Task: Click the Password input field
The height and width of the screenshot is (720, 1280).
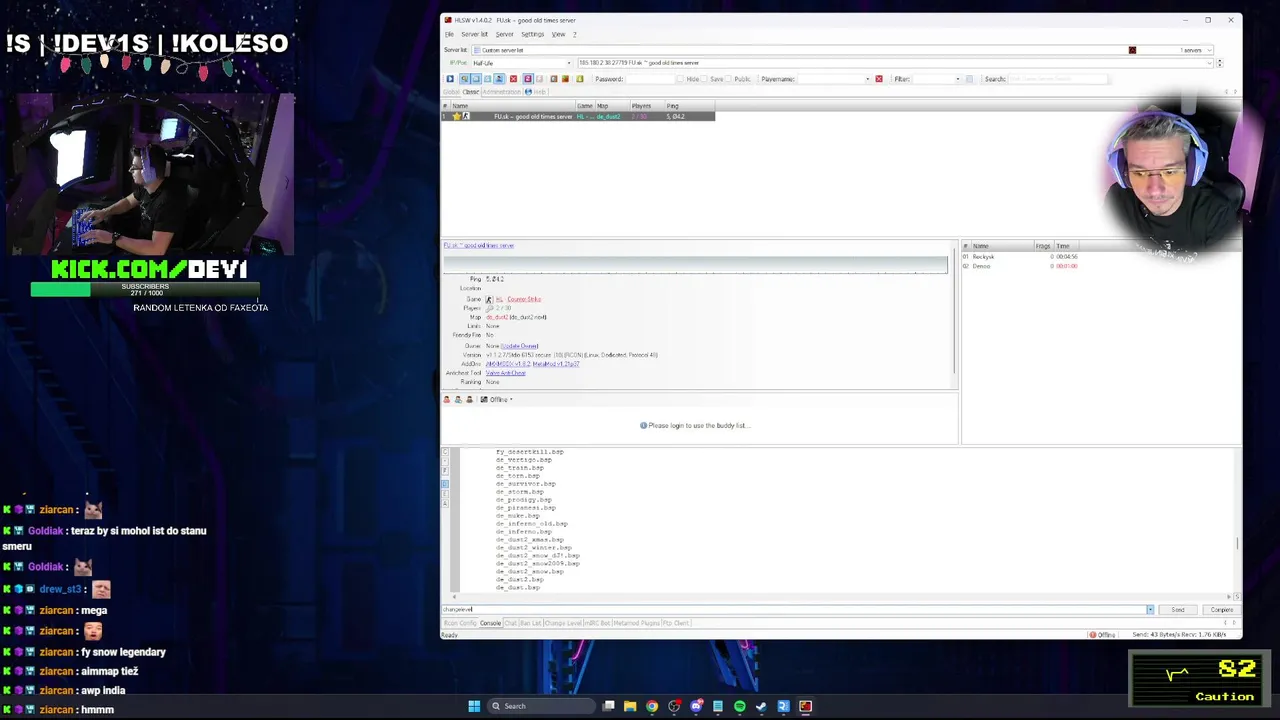Action: point(650,79)
